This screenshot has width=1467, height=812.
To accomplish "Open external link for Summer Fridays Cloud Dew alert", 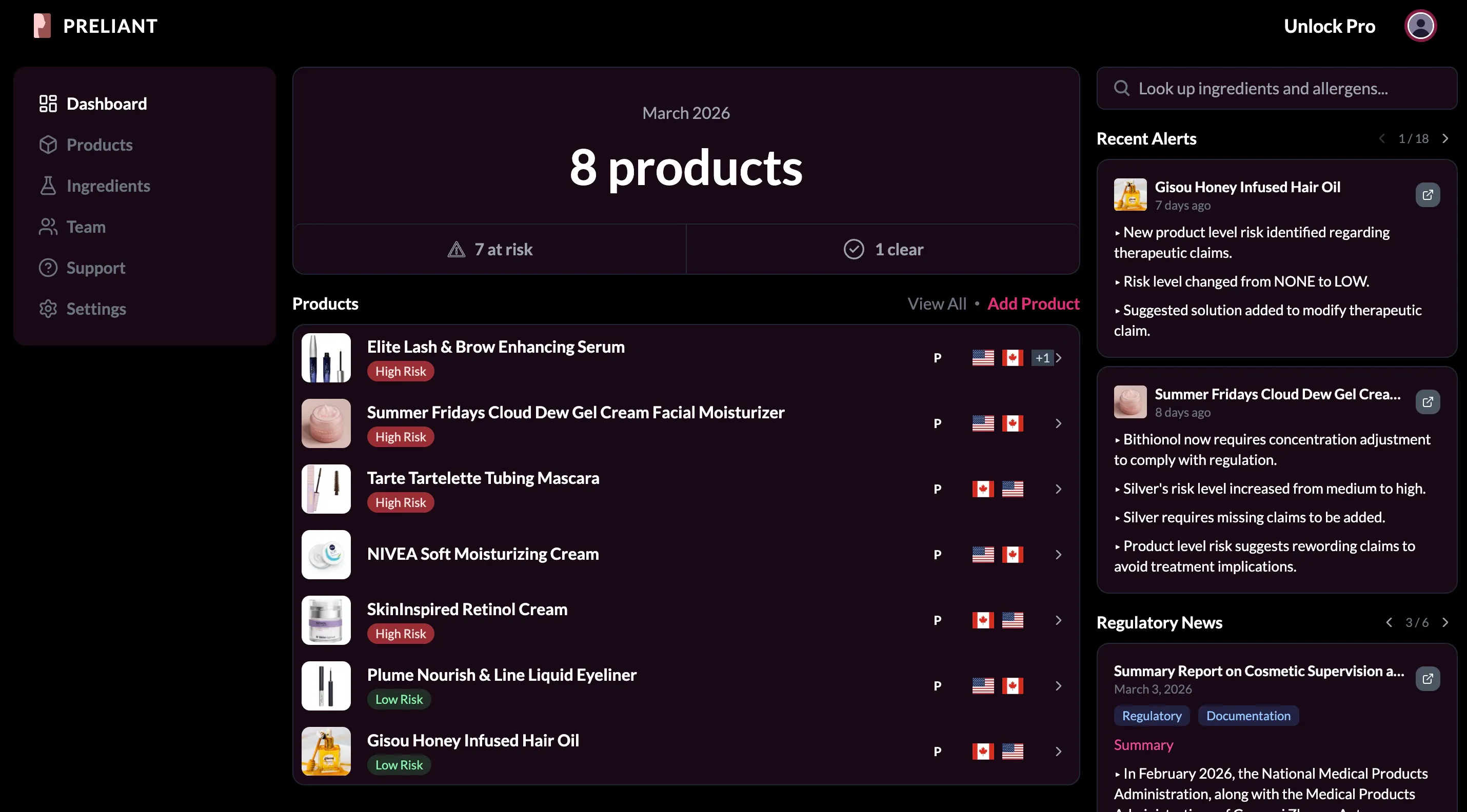I will (1428, 402).
